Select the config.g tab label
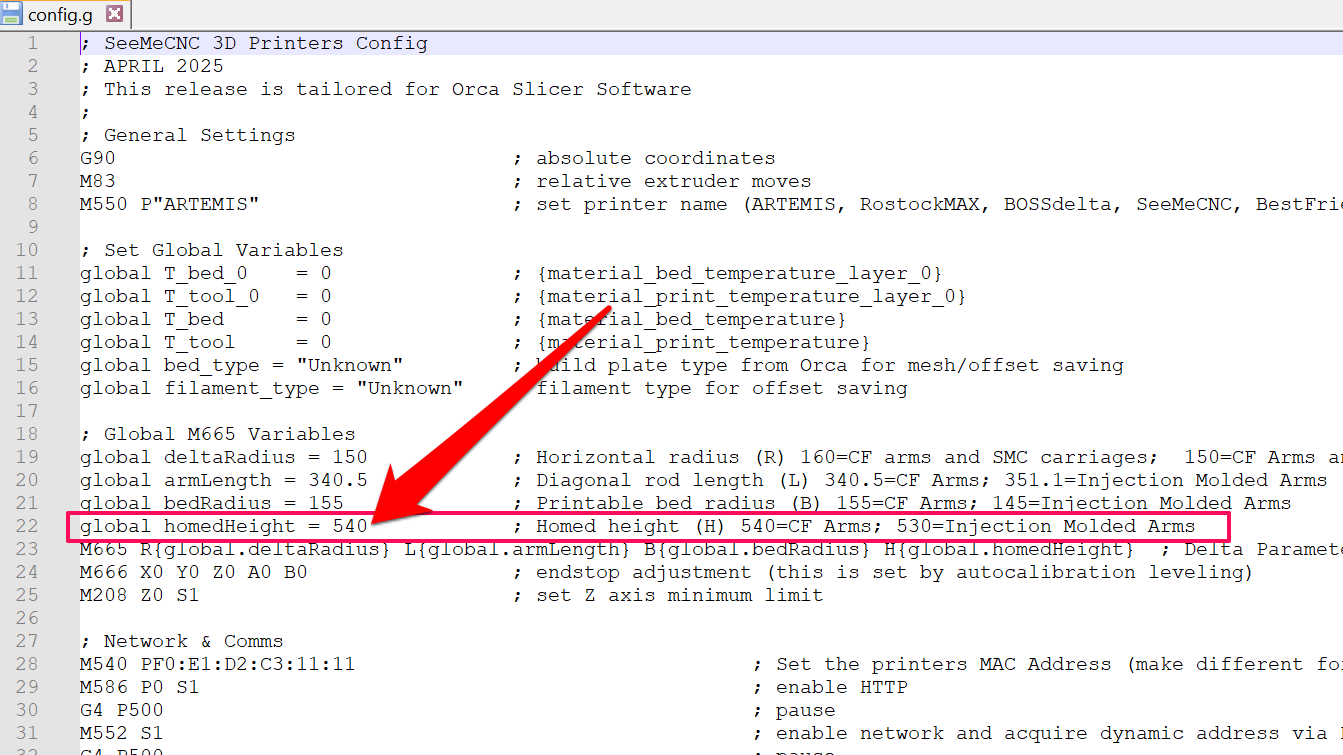This screenshot has width=1343, height=755. (60, 15)
